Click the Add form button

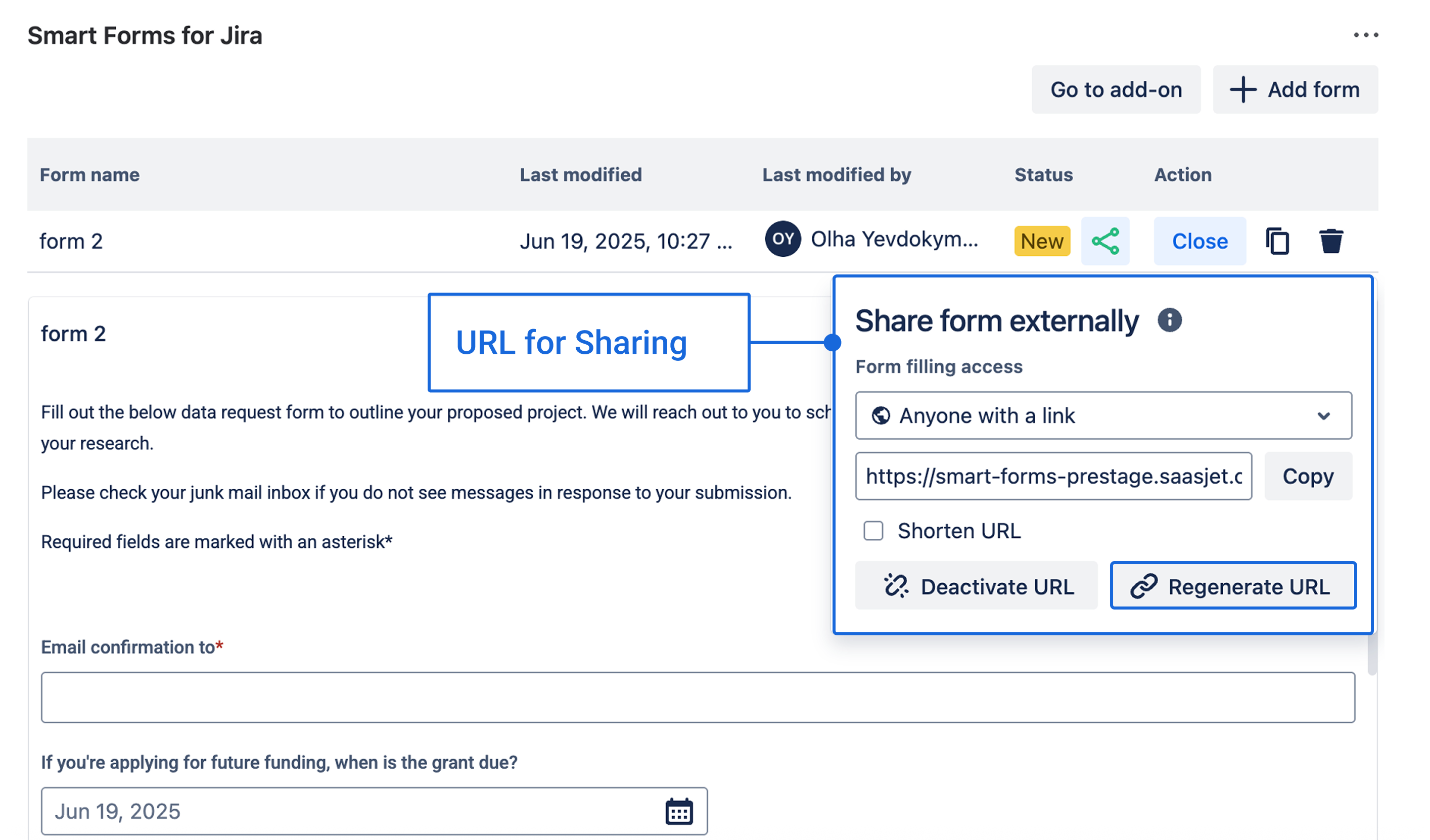click(x=1295, y=89)
